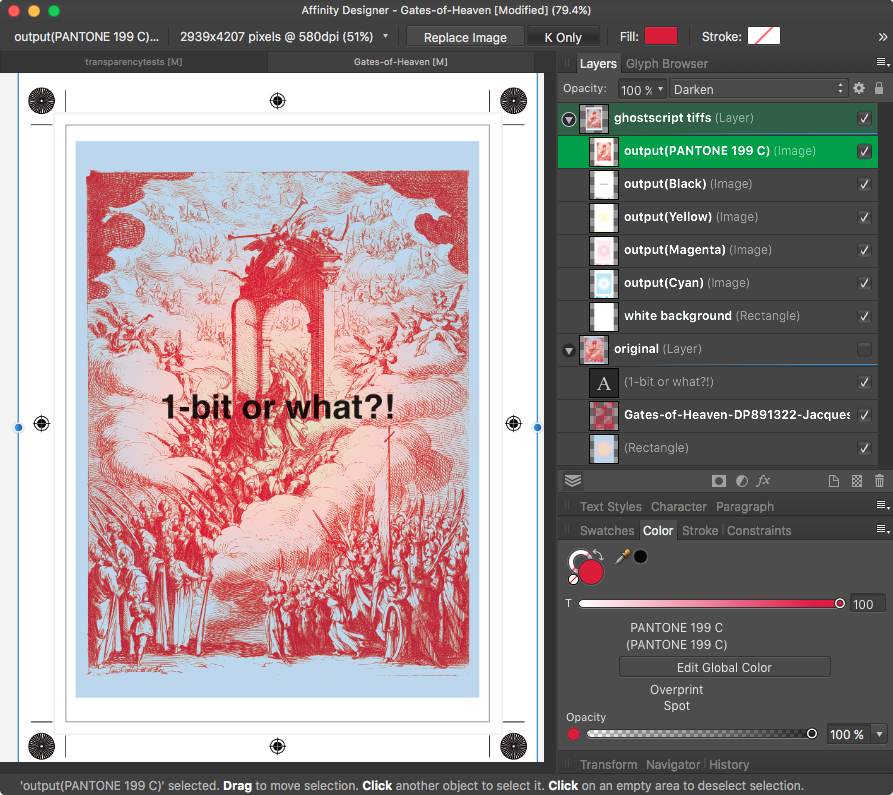Open the Layers panel options menu
The image size is (893, 795).
click(x=882, y=63)
